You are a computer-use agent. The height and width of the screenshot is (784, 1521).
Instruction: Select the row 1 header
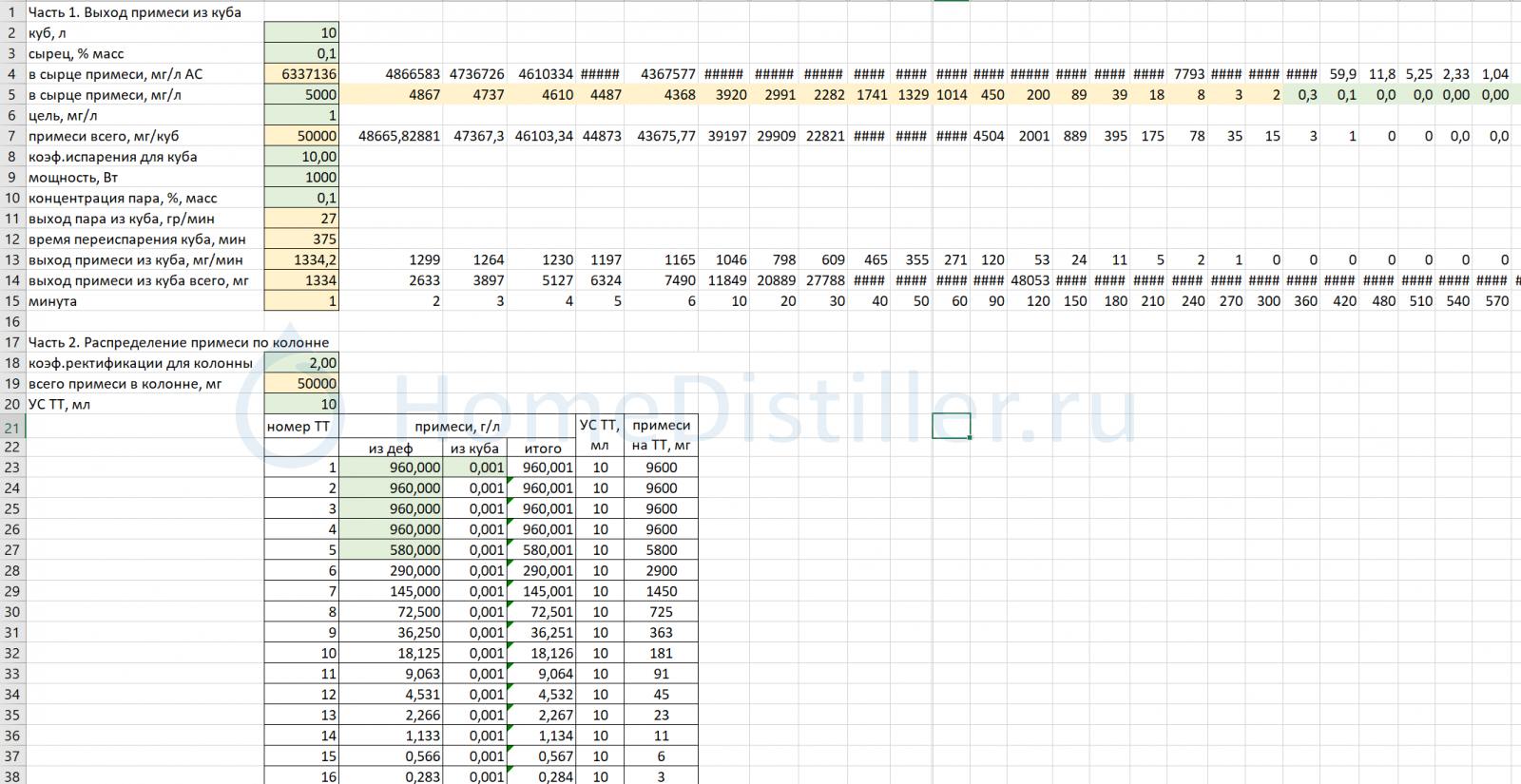click(11, 12)
